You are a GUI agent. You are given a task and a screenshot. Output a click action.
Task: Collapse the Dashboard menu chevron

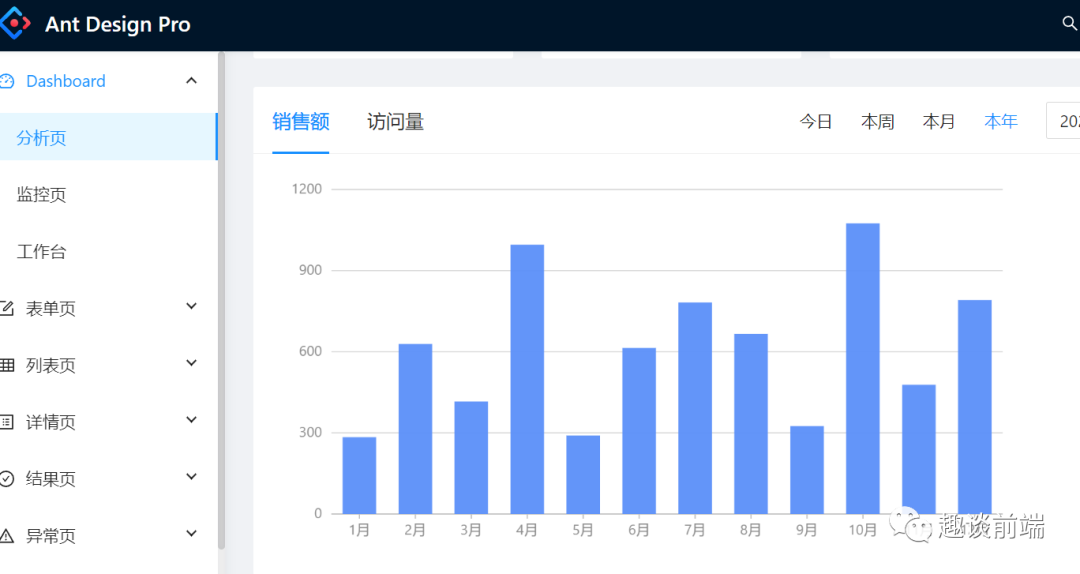pyautogui.click(x=191, y=81)
